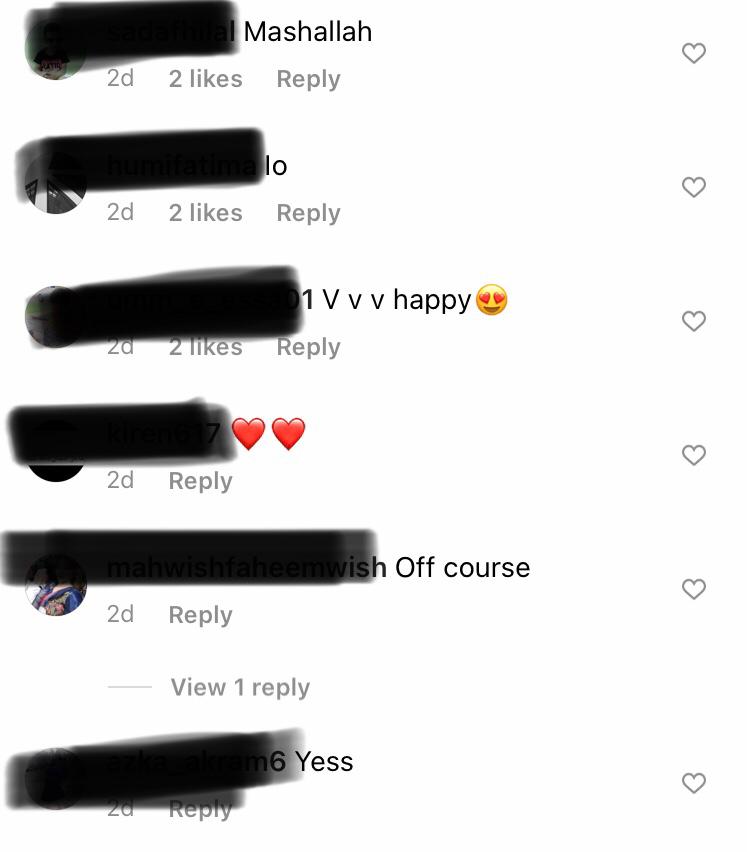Open profile picture of 'Off course' commenter
749x852 pixels.
[x=55, y=585]
